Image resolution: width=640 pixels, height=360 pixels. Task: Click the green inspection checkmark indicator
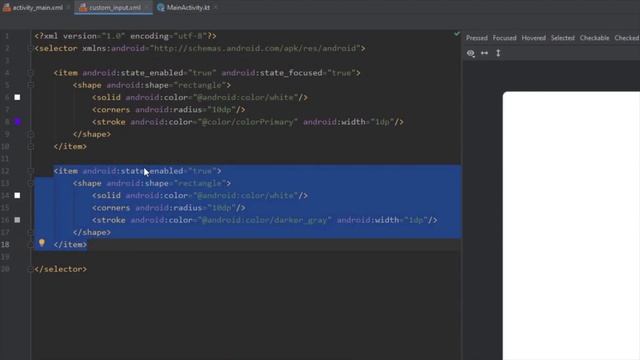pyautogui.click(x=457, y=34)
